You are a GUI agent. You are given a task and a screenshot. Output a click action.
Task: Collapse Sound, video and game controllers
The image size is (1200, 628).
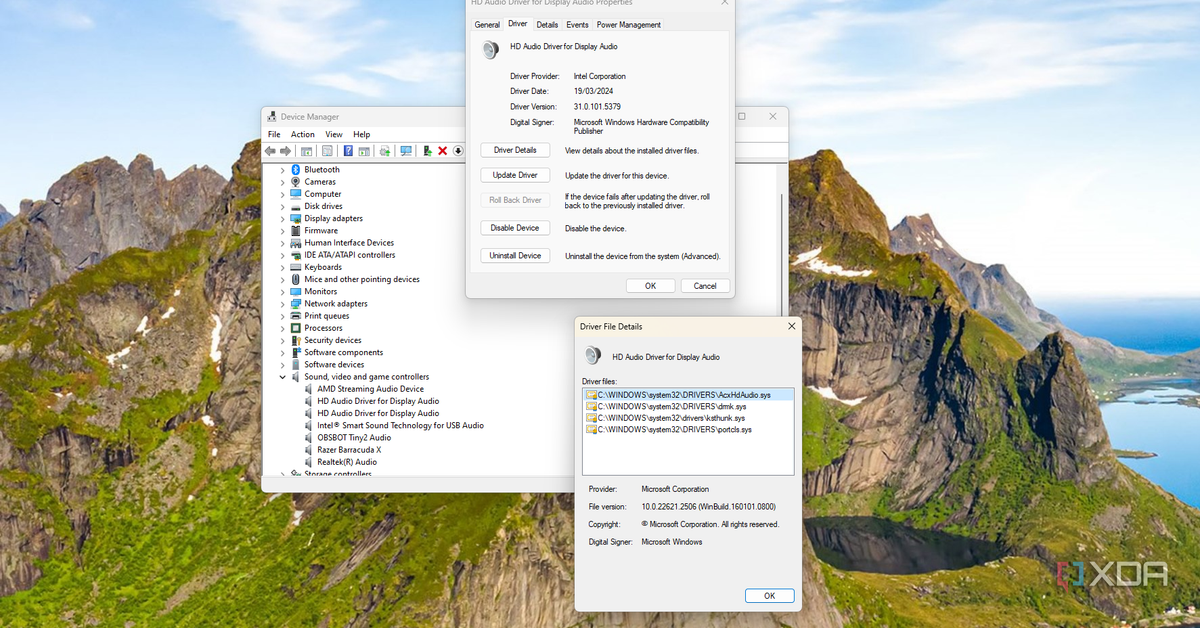click(x=283, y=377)
